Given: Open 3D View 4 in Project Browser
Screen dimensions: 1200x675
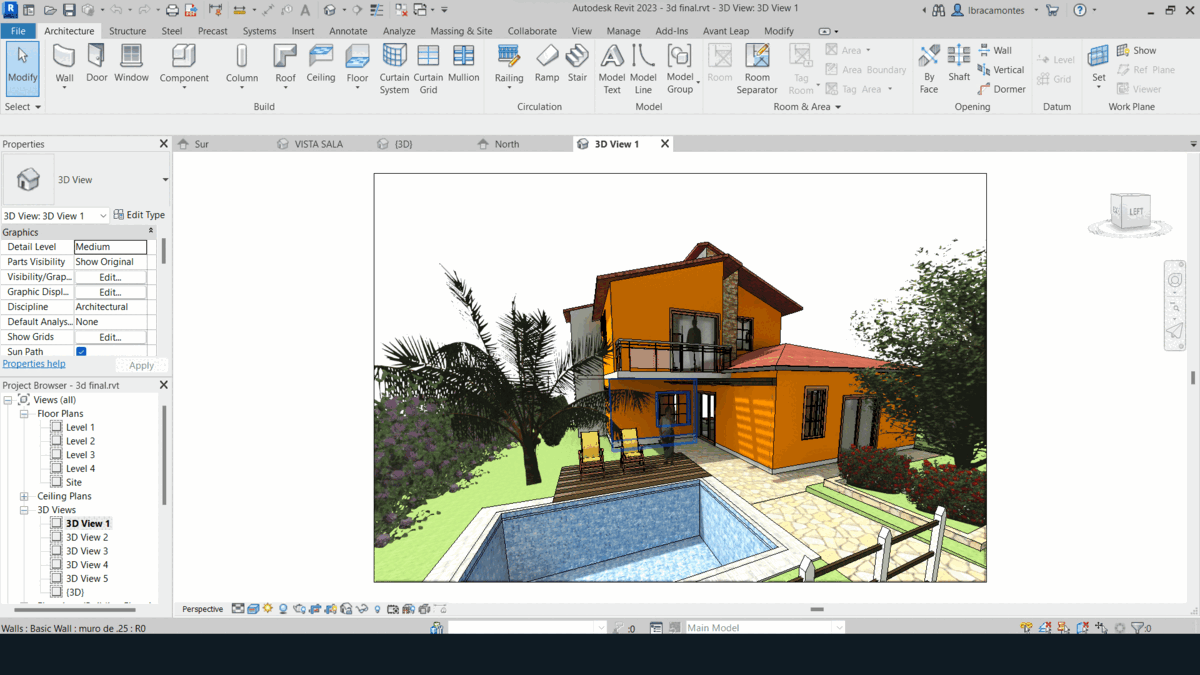Looking at the screenshot, I should tap(87, 565).
